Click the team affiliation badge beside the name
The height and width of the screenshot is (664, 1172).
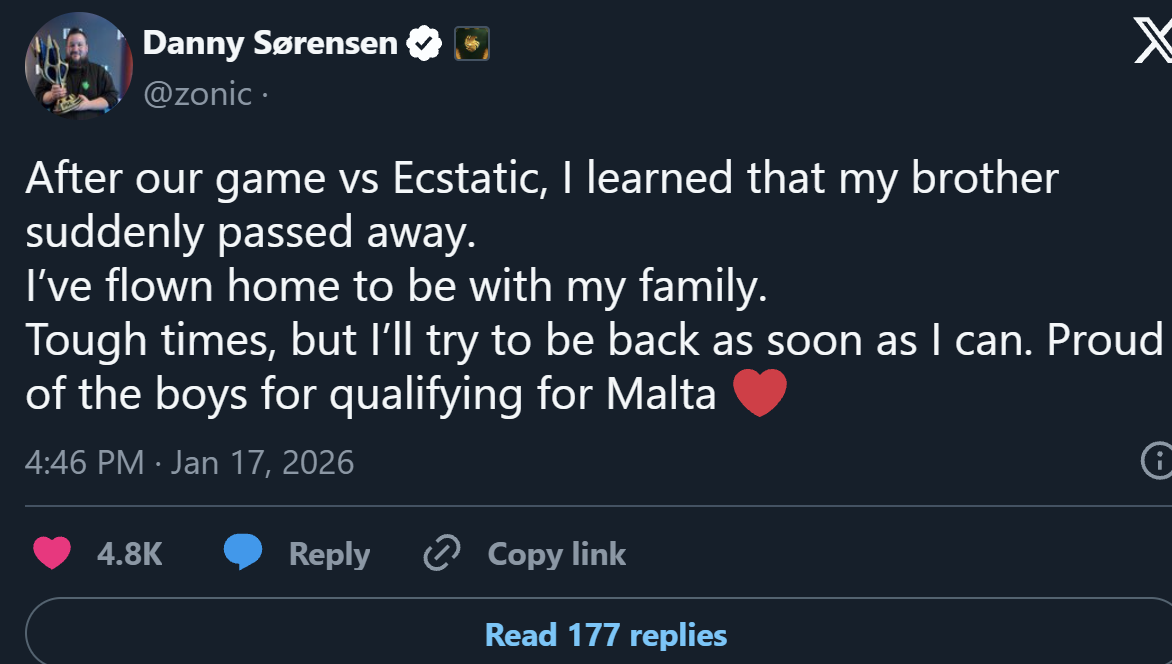pos(471,43)
